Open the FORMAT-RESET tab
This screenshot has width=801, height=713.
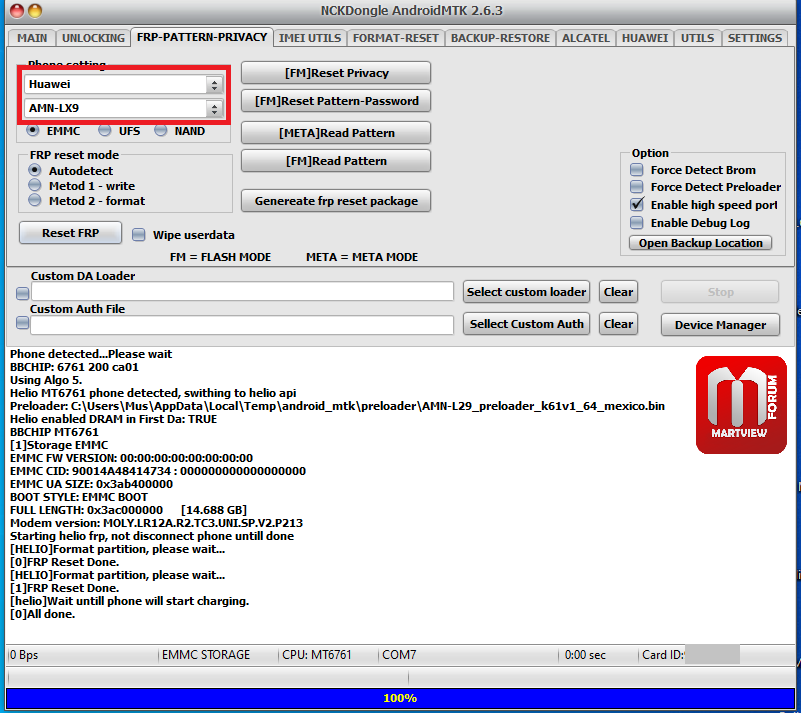(395, 38)
